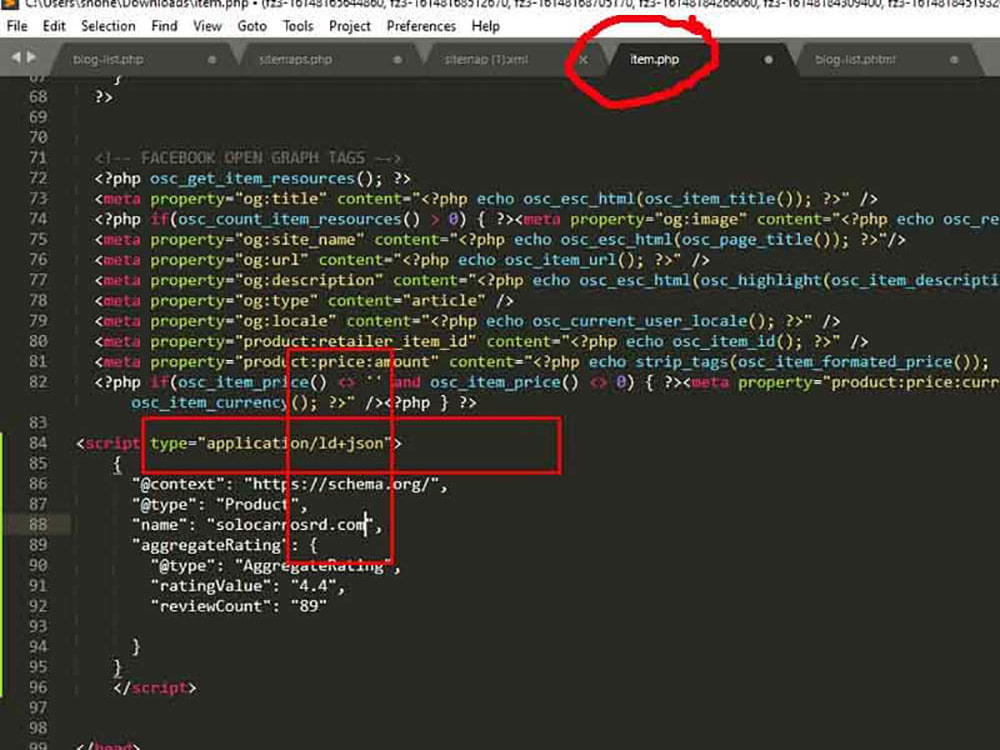Click the "aggregateRating" key
Screen dimensions: 1000x750
click(x=210, y=545)
